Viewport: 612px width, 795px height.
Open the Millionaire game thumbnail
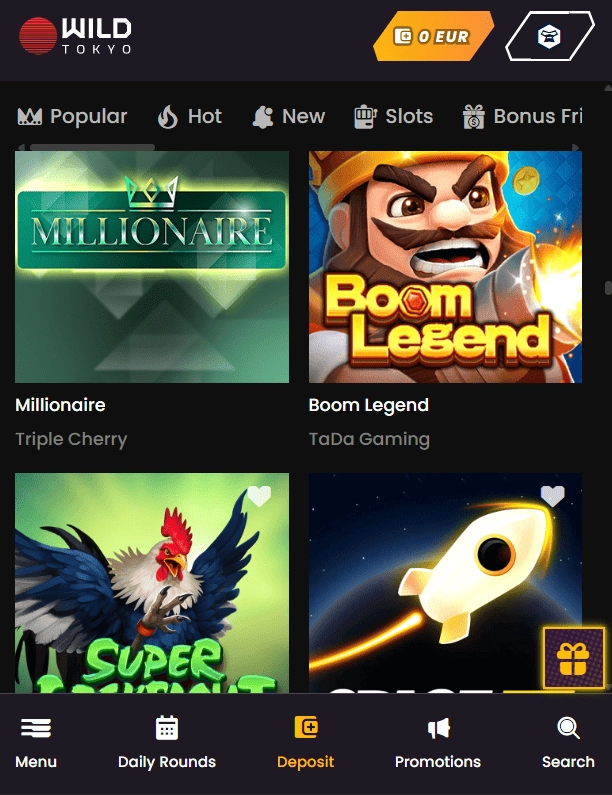coord(152,267)
